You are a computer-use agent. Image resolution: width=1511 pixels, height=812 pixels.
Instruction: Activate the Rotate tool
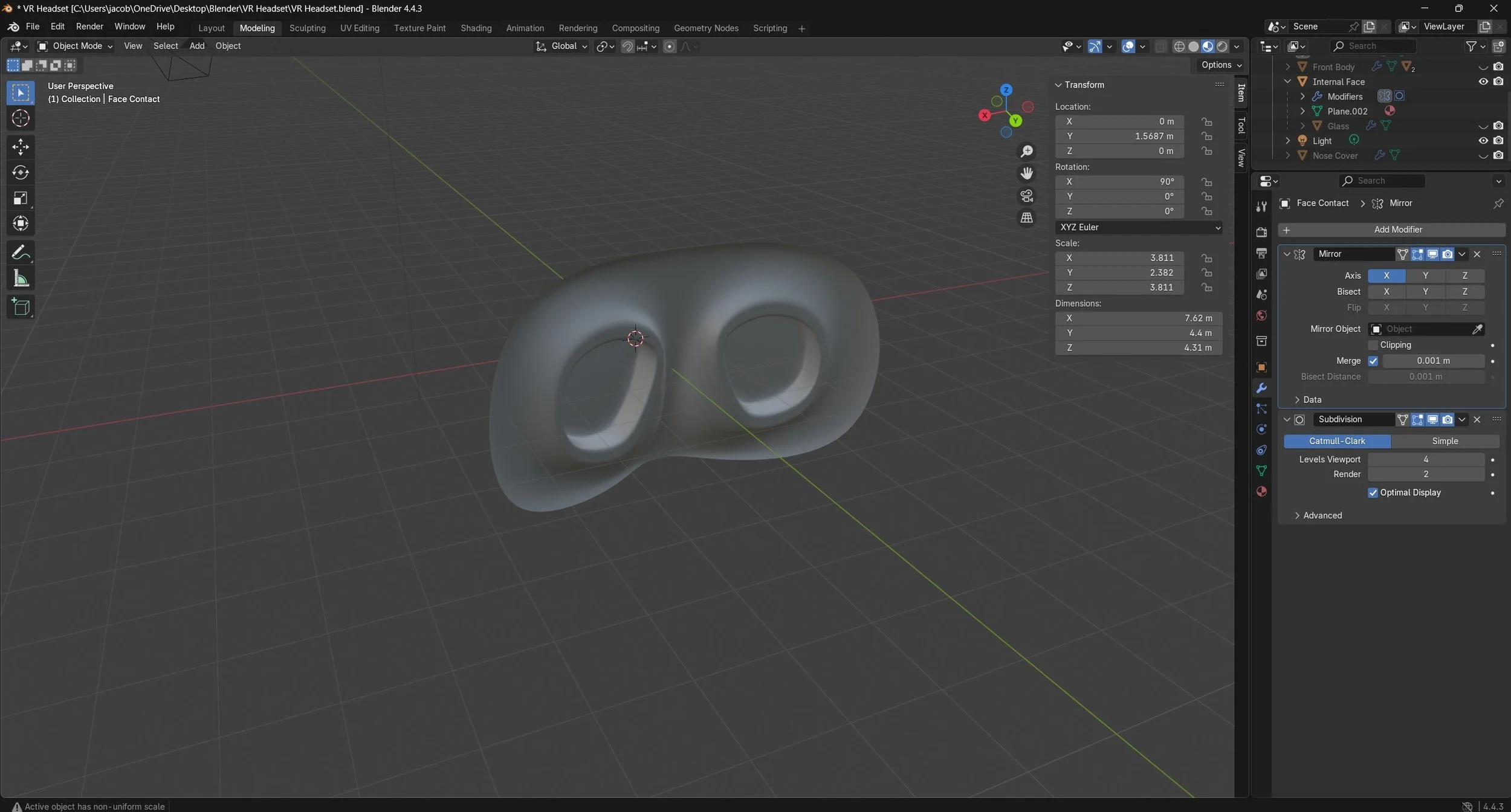point(21,173)
